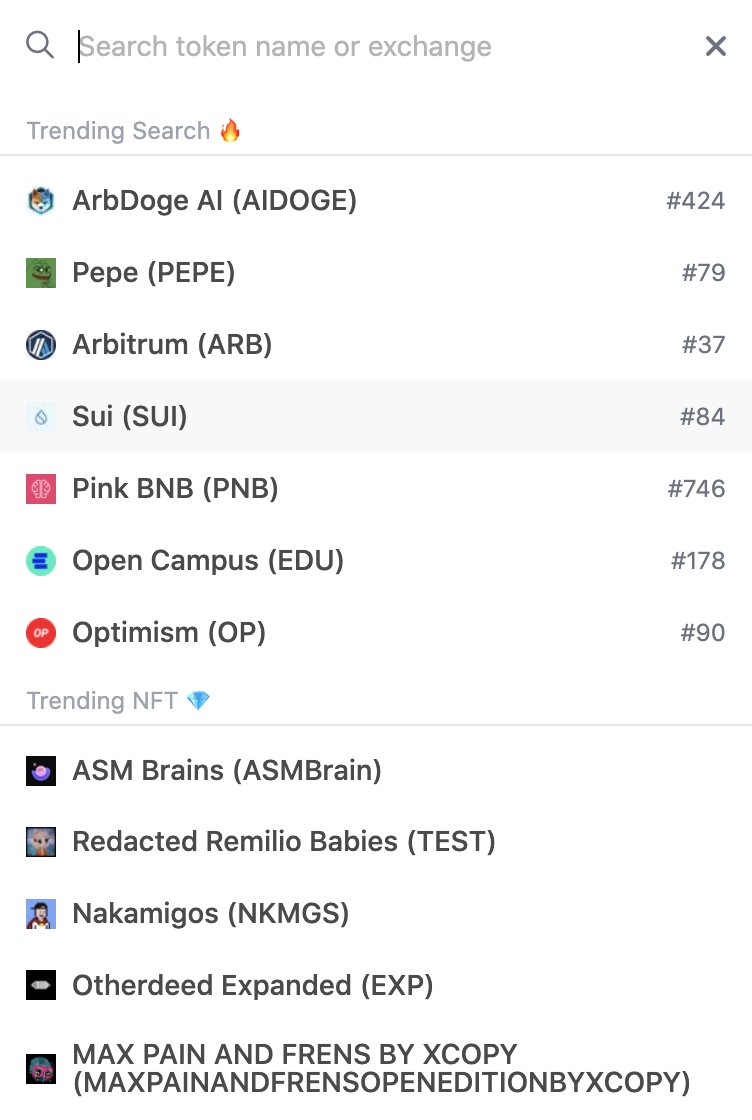
Task: Open Redacted Remilio Babies (TEST) NFT
Action: (x=376, y=842)
